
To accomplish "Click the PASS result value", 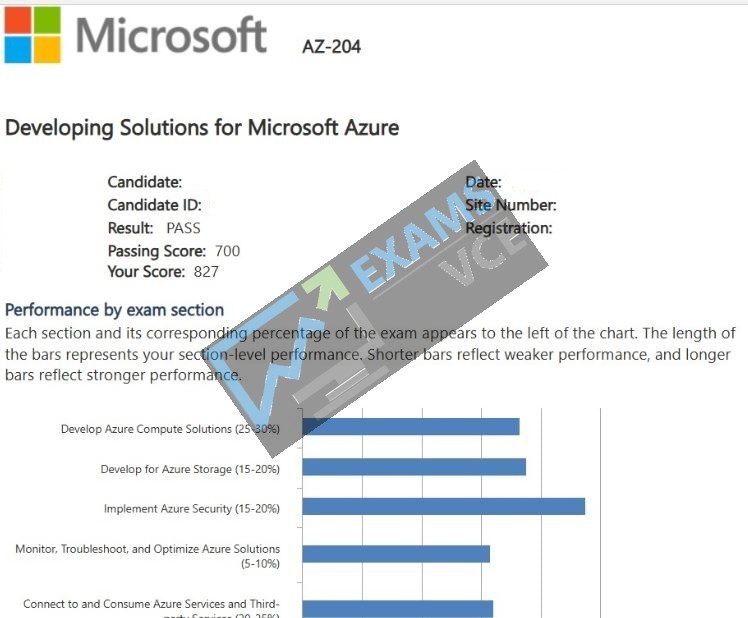I will (183, 228).
